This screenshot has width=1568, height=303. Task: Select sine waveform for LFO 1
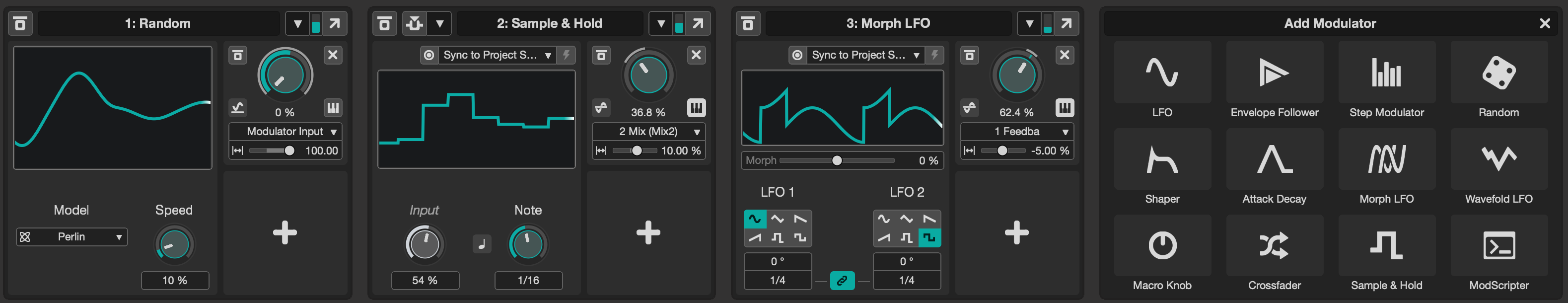[x=755, y=219]
